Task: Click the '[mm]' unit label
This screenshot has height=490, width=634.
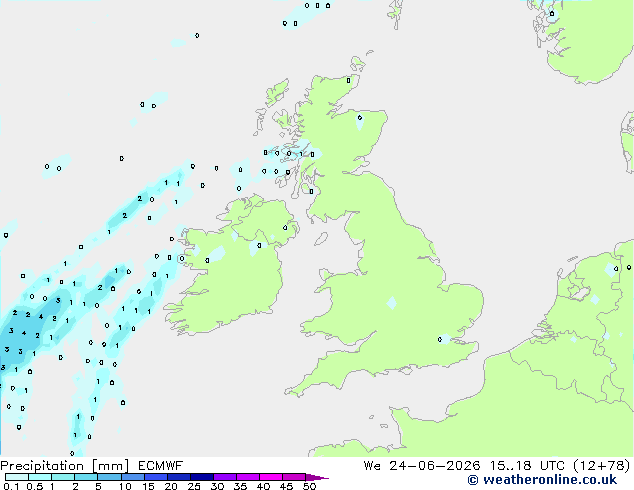Action: (x=111, y=466)
